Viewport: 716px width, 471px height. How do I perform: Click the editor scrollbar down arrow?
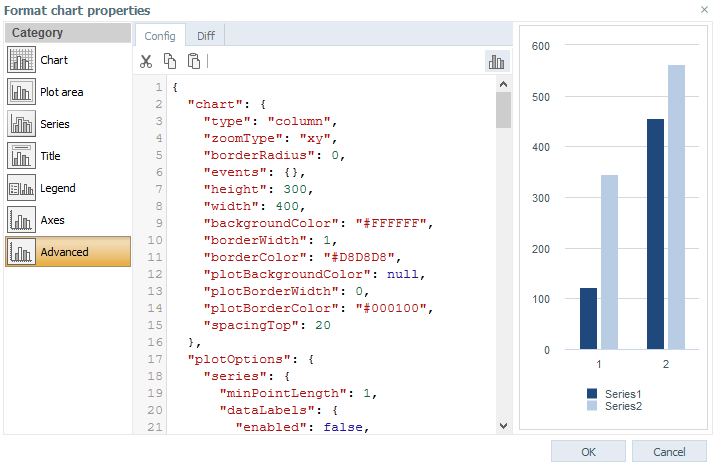tap(503, 426)
